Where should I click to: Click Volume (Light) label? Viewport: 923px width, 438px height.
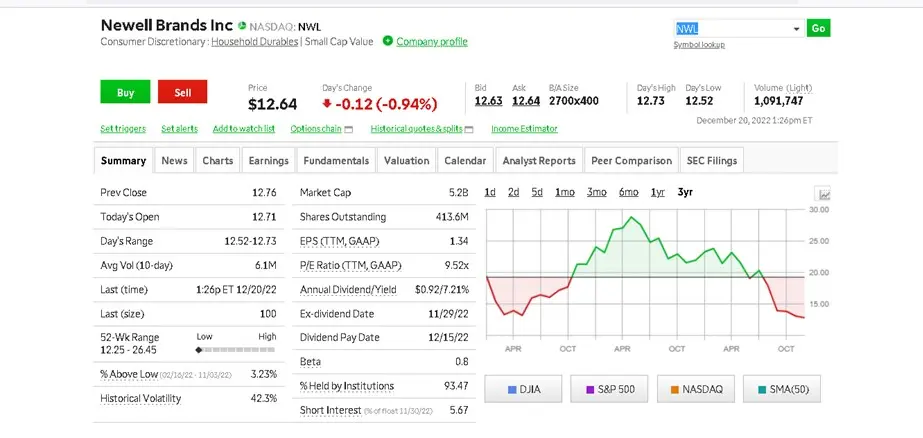tap(783, 88)
